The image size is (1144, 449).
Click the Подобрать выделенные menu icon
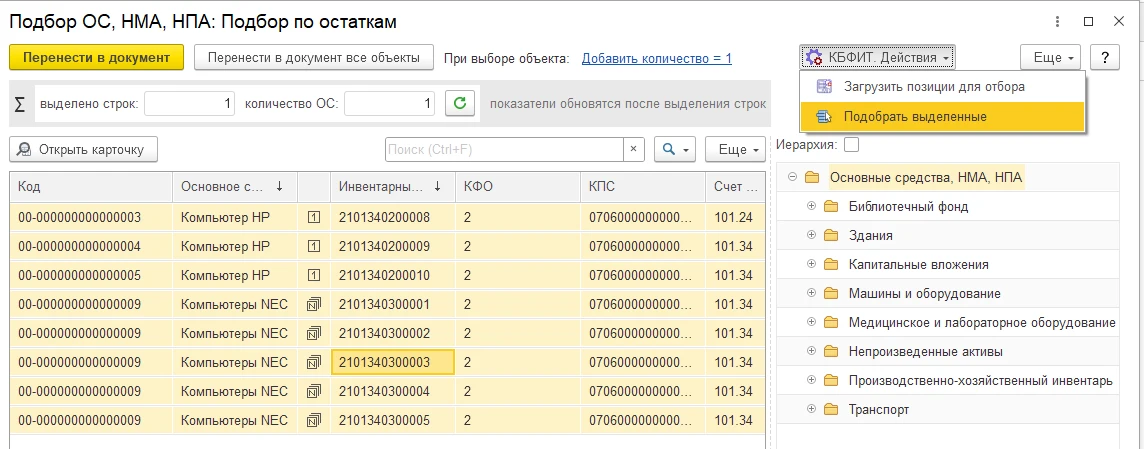[x=824, y=117]
